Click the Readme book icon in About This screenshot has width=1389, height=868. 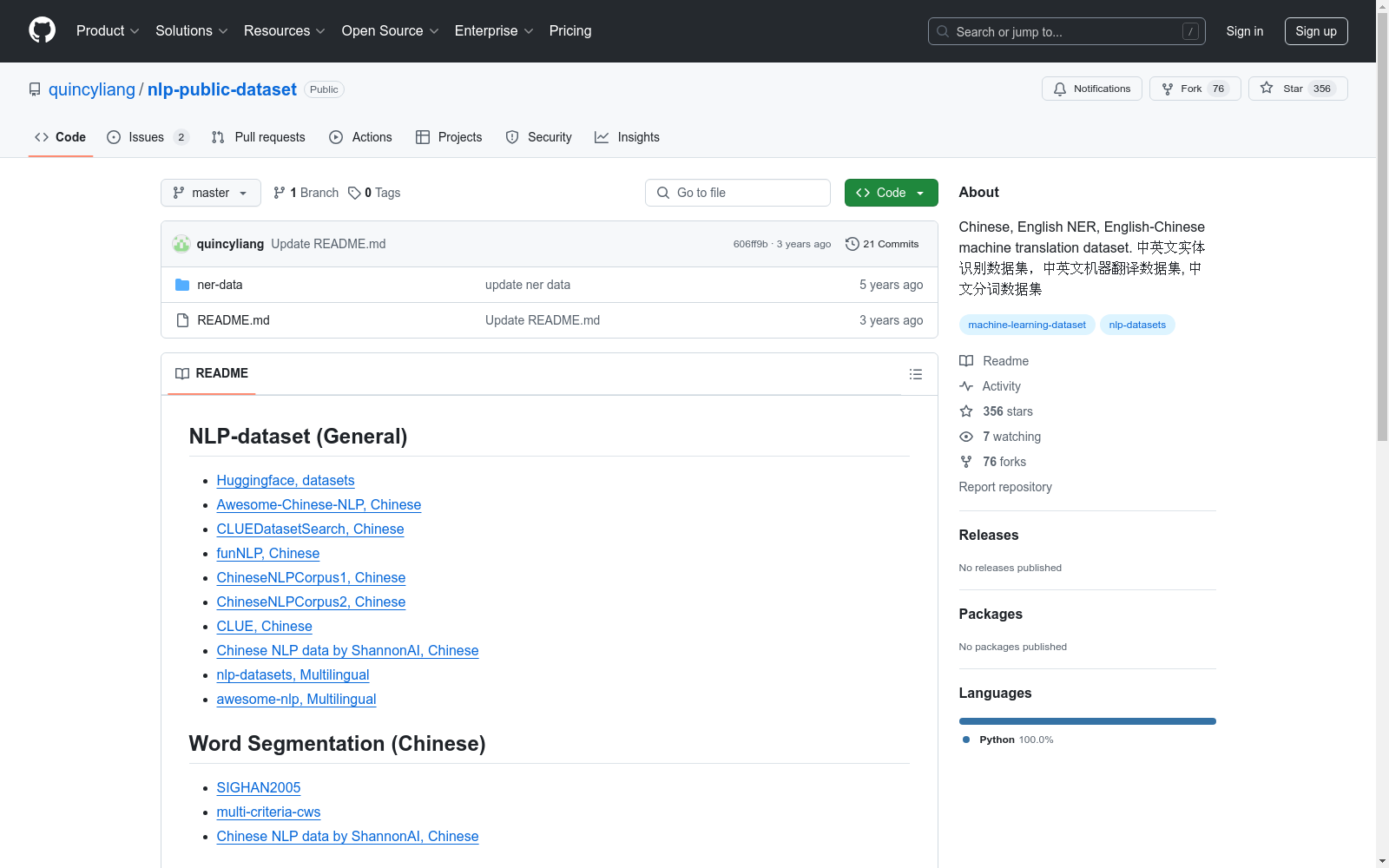(x=966, y=361)
